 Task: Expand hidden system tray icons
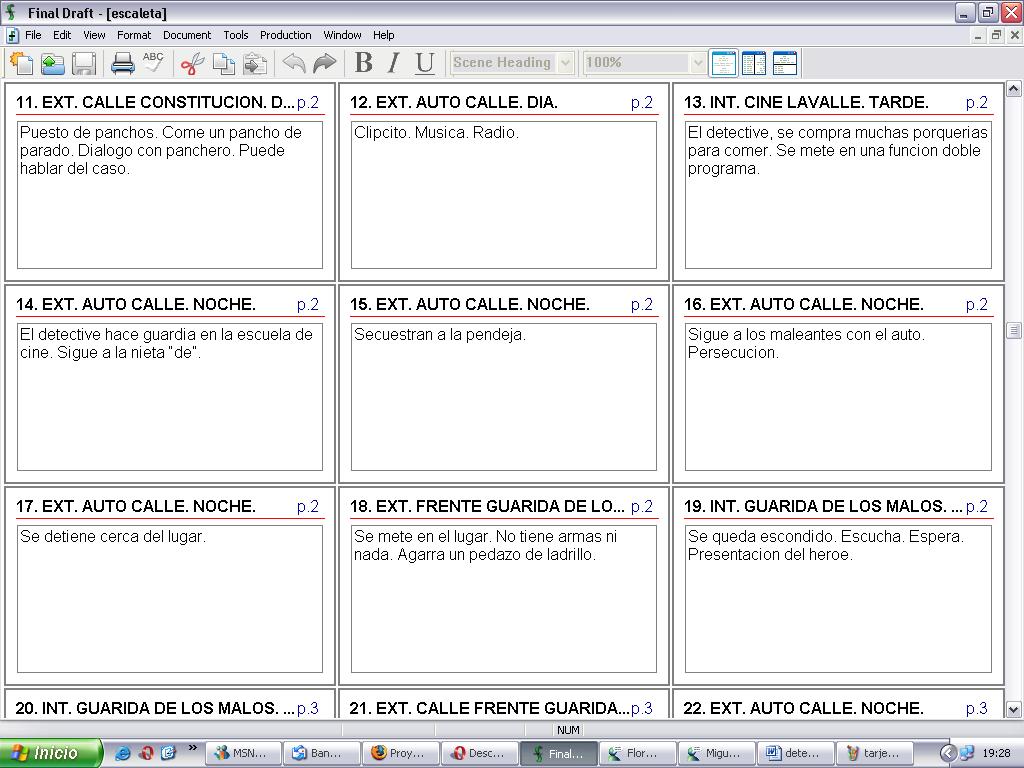pyautogui.click(x=948, y=753)
